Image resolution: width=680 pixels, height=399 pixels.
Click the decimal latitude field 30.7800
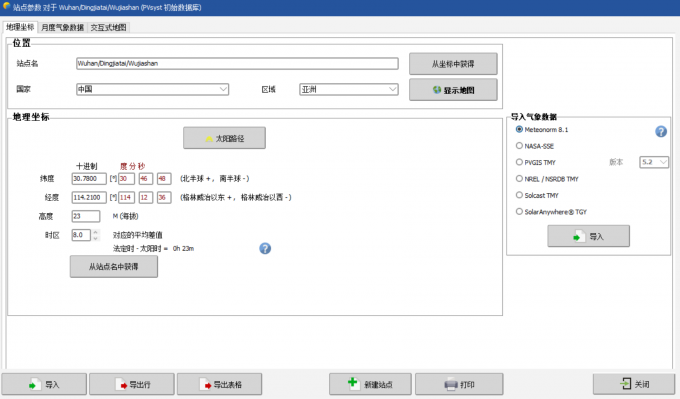pos(89,178)
